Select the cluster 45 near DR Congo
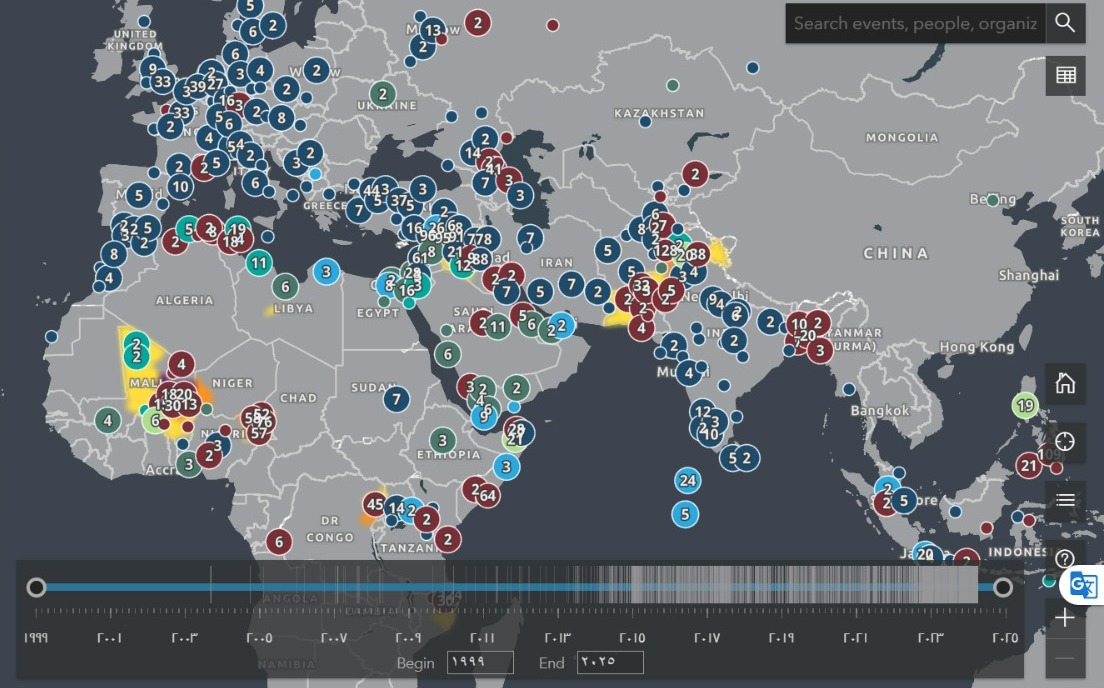 [375, 504]
